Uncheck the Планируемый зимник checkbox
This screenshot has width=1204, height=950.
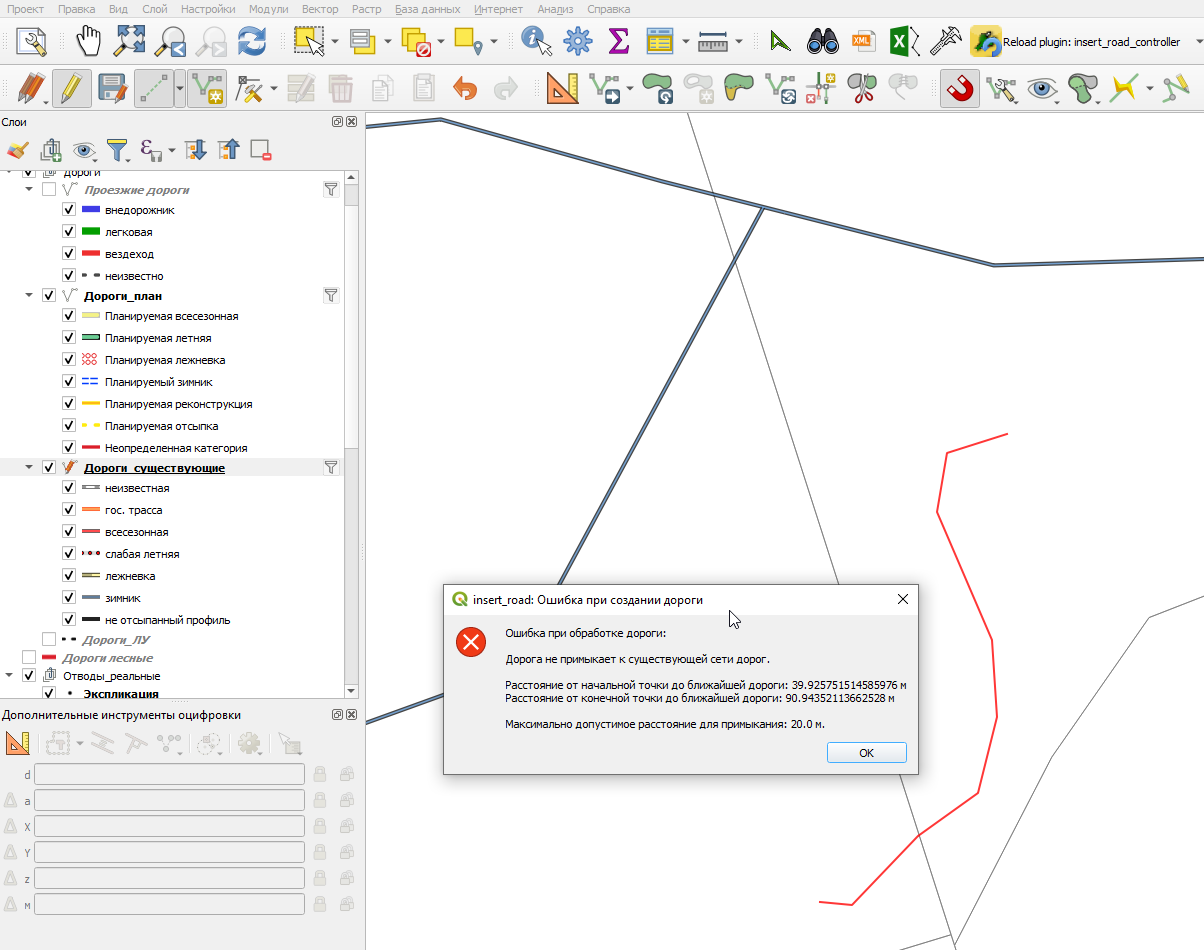point(69,382)
